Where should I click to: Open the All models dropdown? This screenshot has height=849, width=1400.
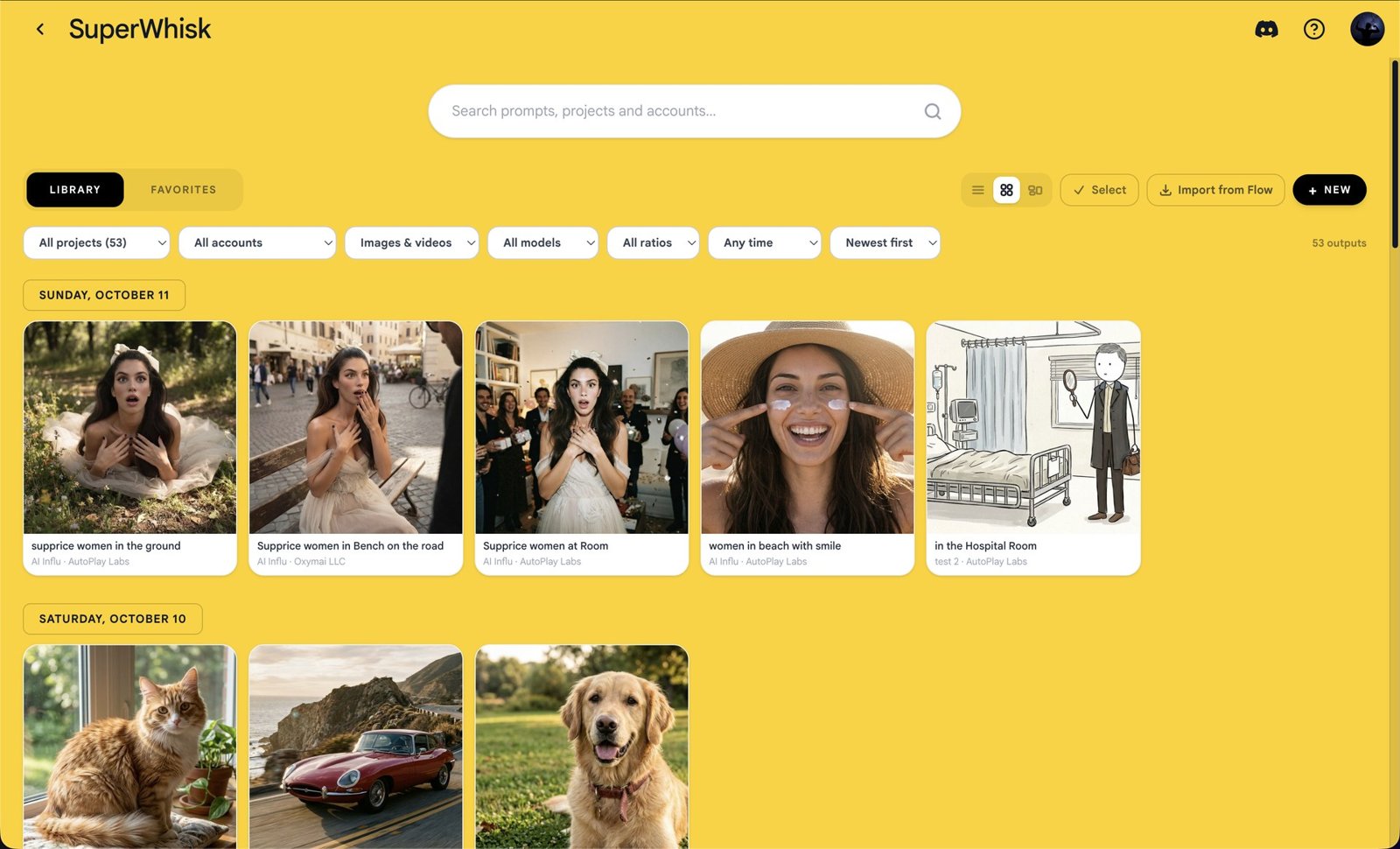point(542,242)
